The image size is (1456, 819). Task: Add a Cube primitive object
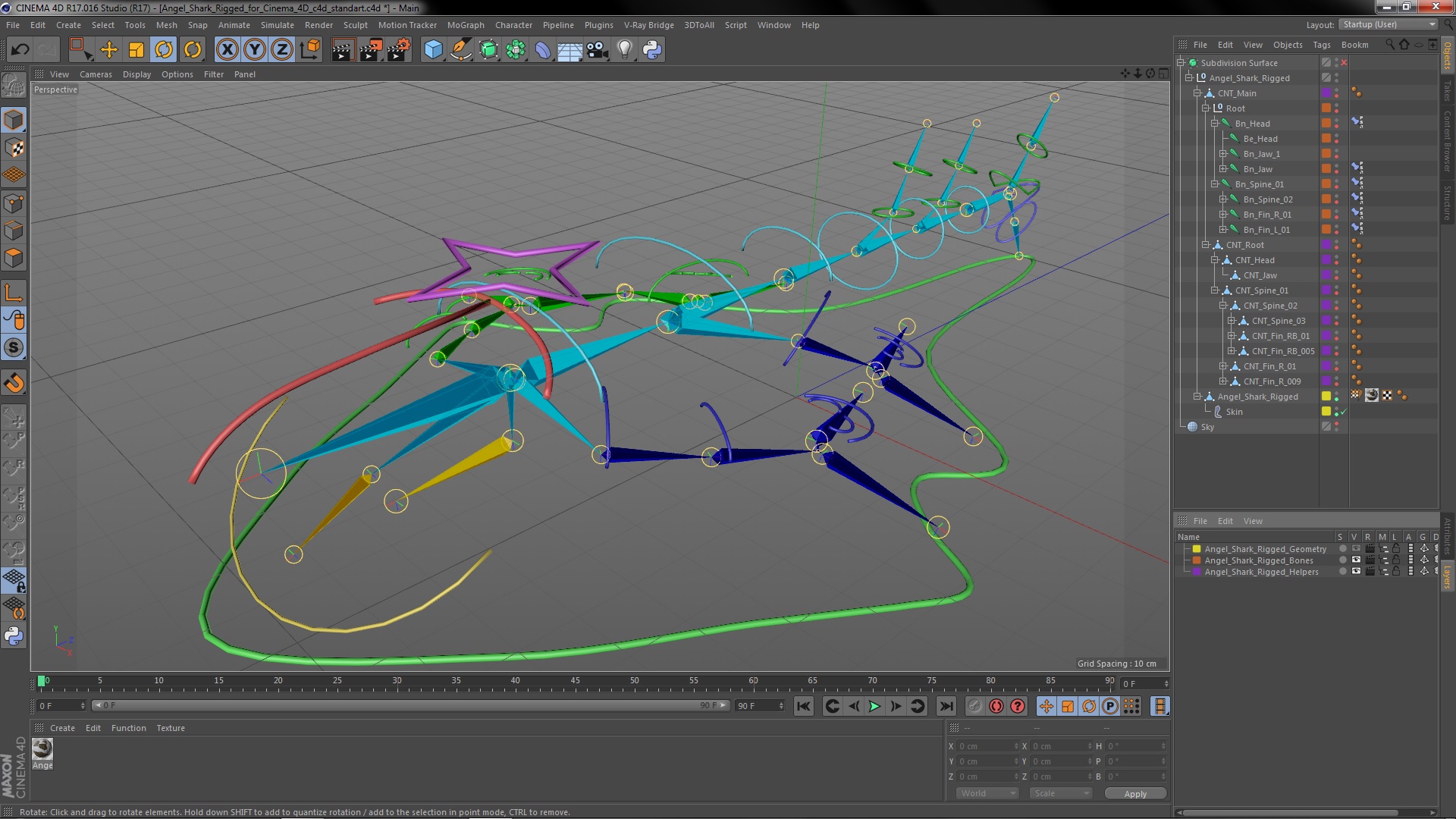[x=433, y=50]
